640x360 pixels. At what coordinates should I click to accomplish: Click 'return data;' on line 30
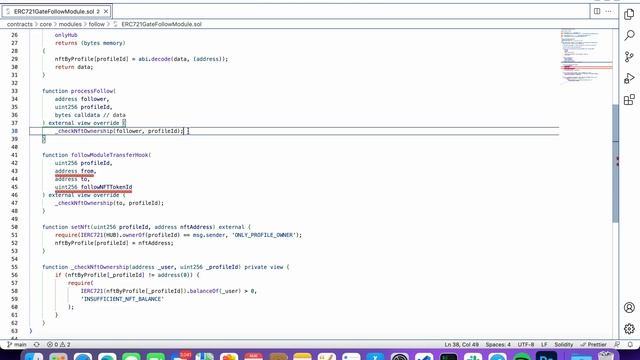(x=74, y=67)
